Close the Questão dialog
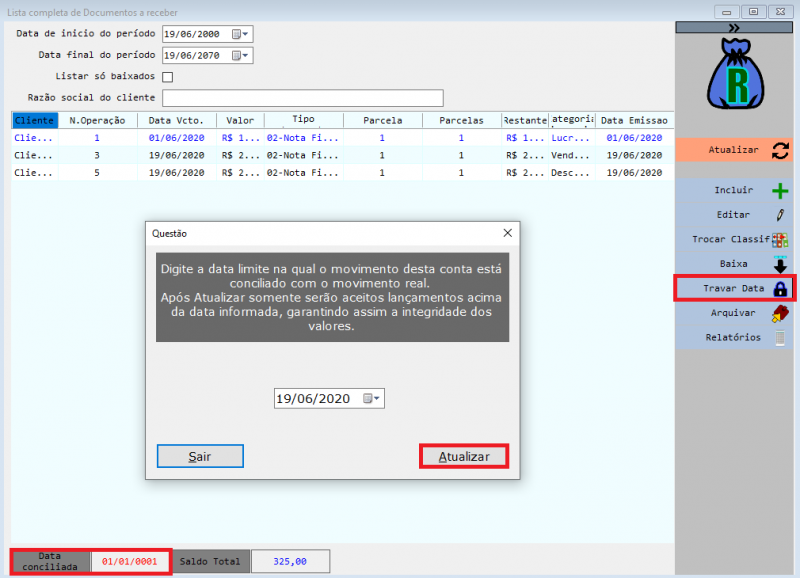The width and height of the screenshot is (800, 578). click(x=508, y=233)
